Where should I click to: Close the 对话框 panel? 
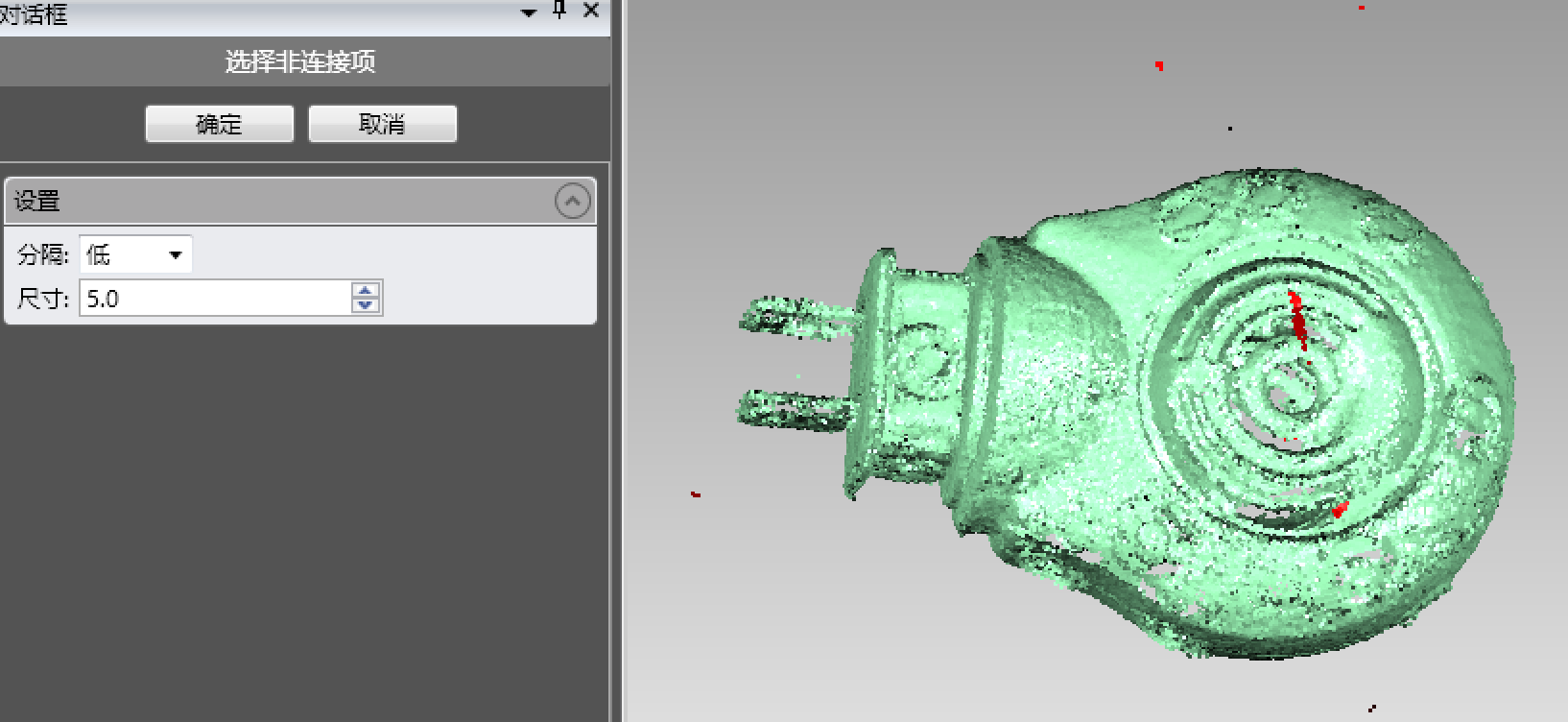[591, 11]
